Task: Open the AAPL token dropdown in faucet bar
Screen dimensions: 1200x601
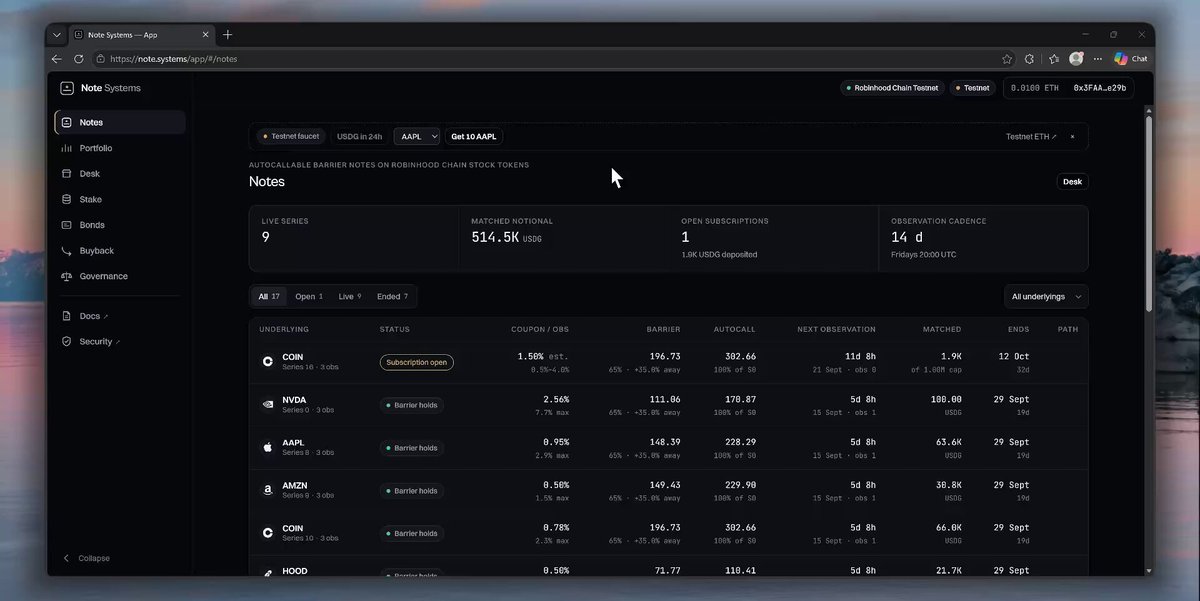Action: pos(416,136)
